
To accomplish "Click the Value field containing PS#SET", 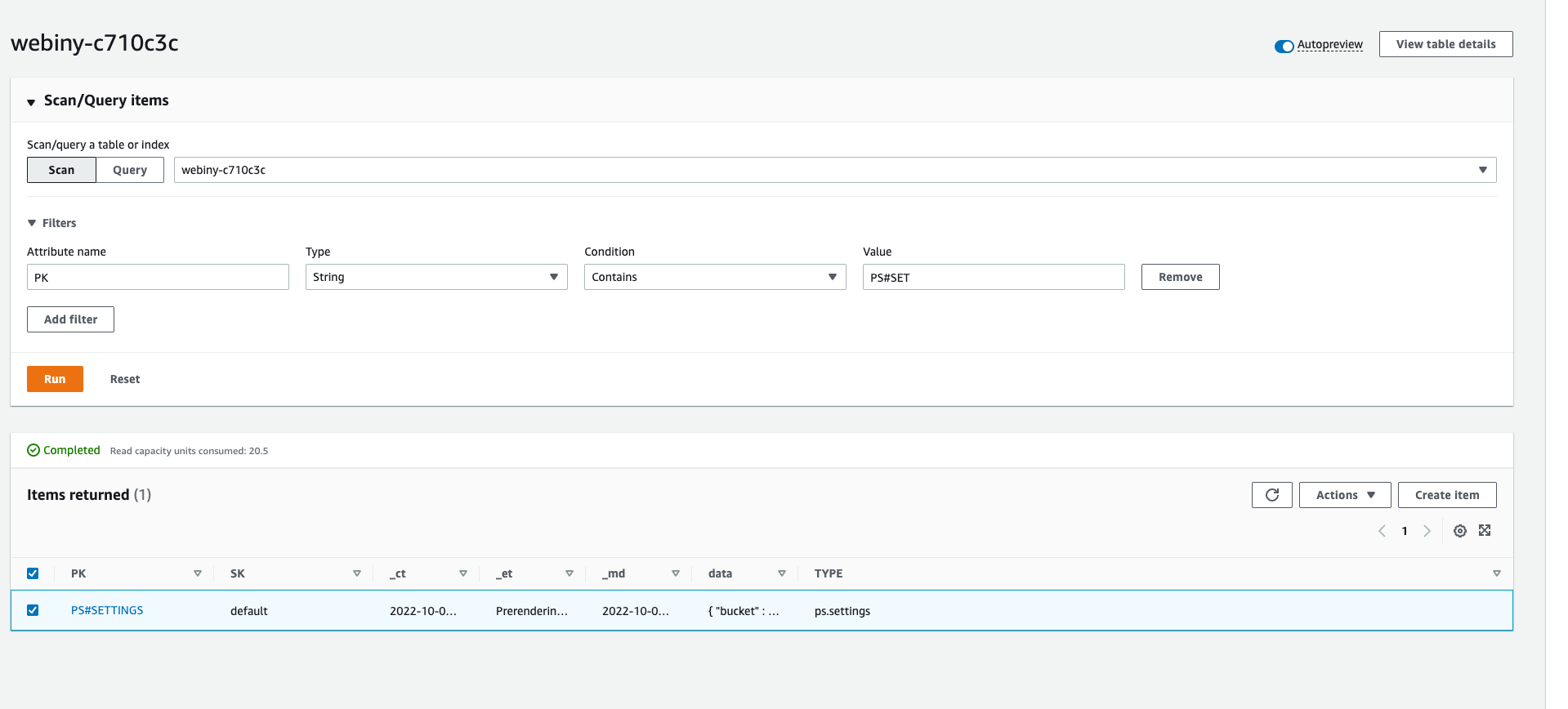I will (993, 277).
